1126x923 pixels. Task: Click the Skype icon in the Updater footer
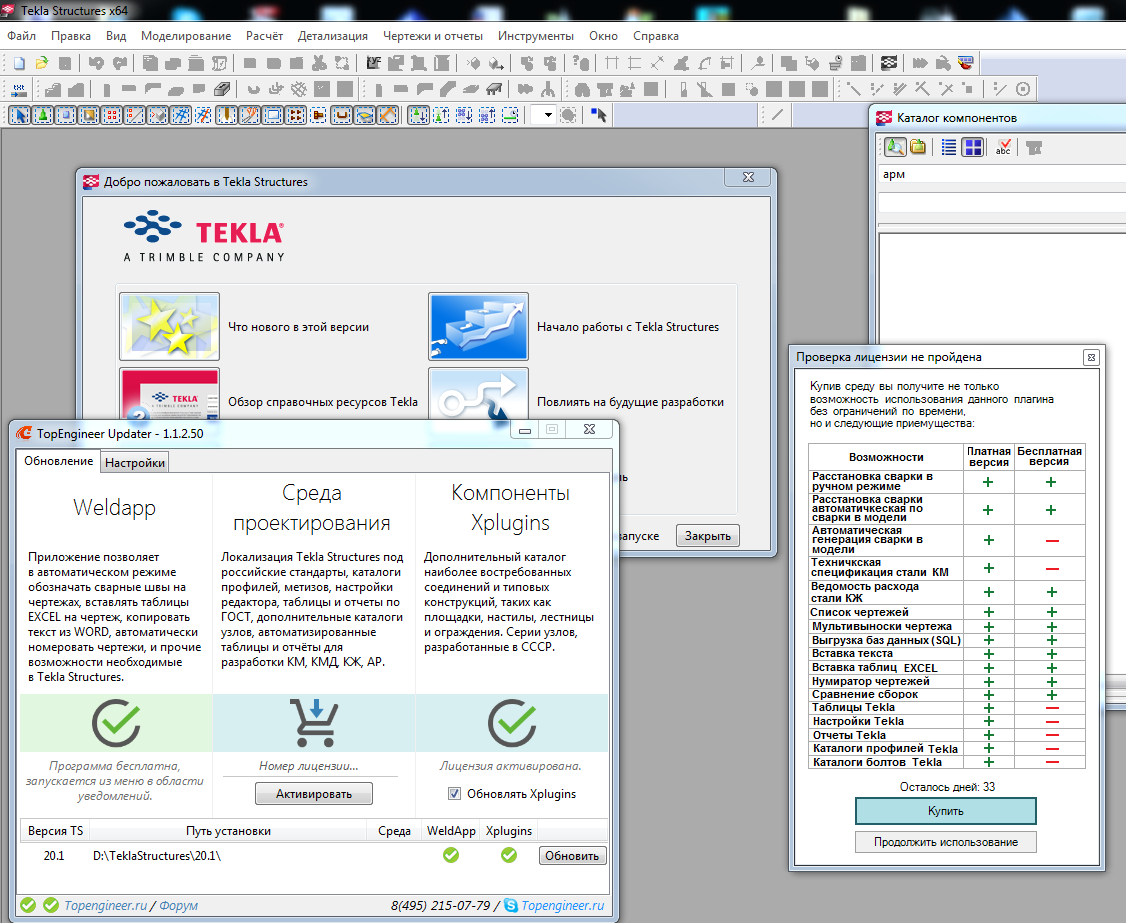[510, 905]
